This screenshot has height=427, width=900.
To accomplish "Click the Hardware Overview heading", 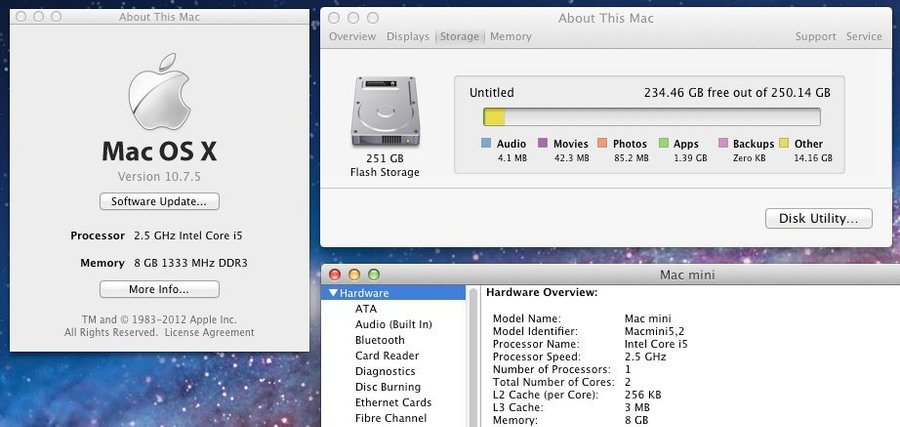I will tap(542, 293).
